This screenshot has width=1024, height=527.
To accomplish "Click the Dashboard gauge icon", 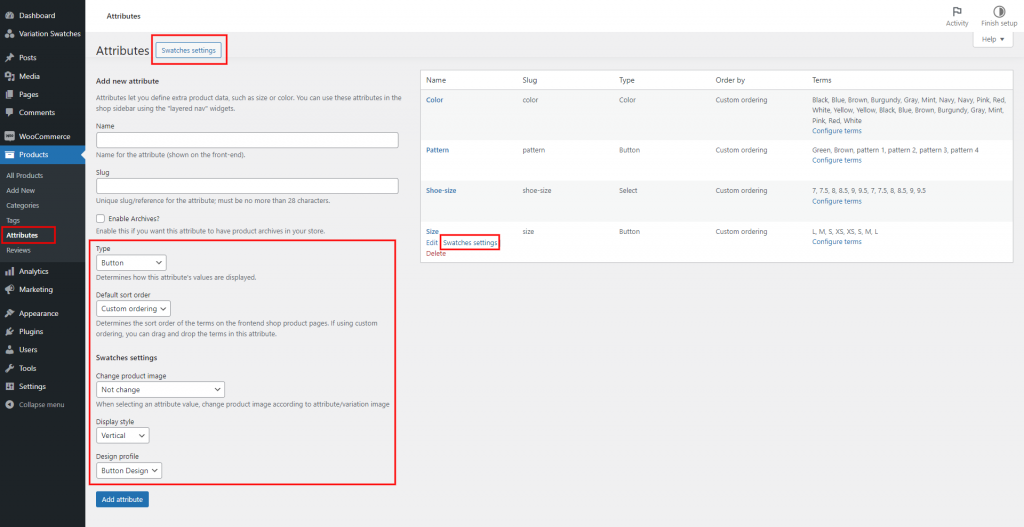I will click(x=9, y=15).
